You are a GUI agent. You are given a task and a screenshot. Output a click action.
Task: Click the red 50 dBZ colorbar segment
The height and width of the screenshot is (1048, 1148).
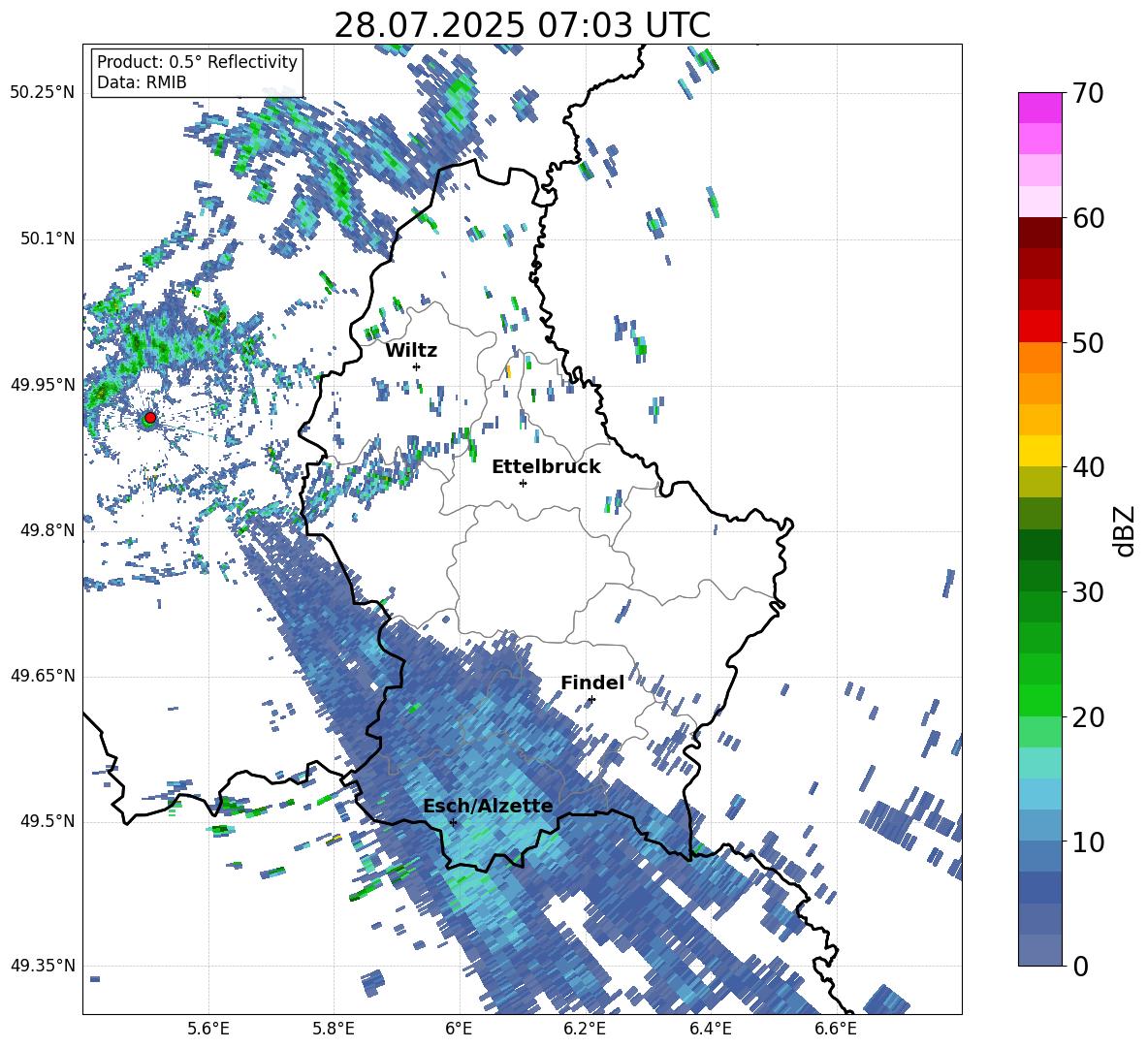pyautogui.click(x=1039, y=327)
